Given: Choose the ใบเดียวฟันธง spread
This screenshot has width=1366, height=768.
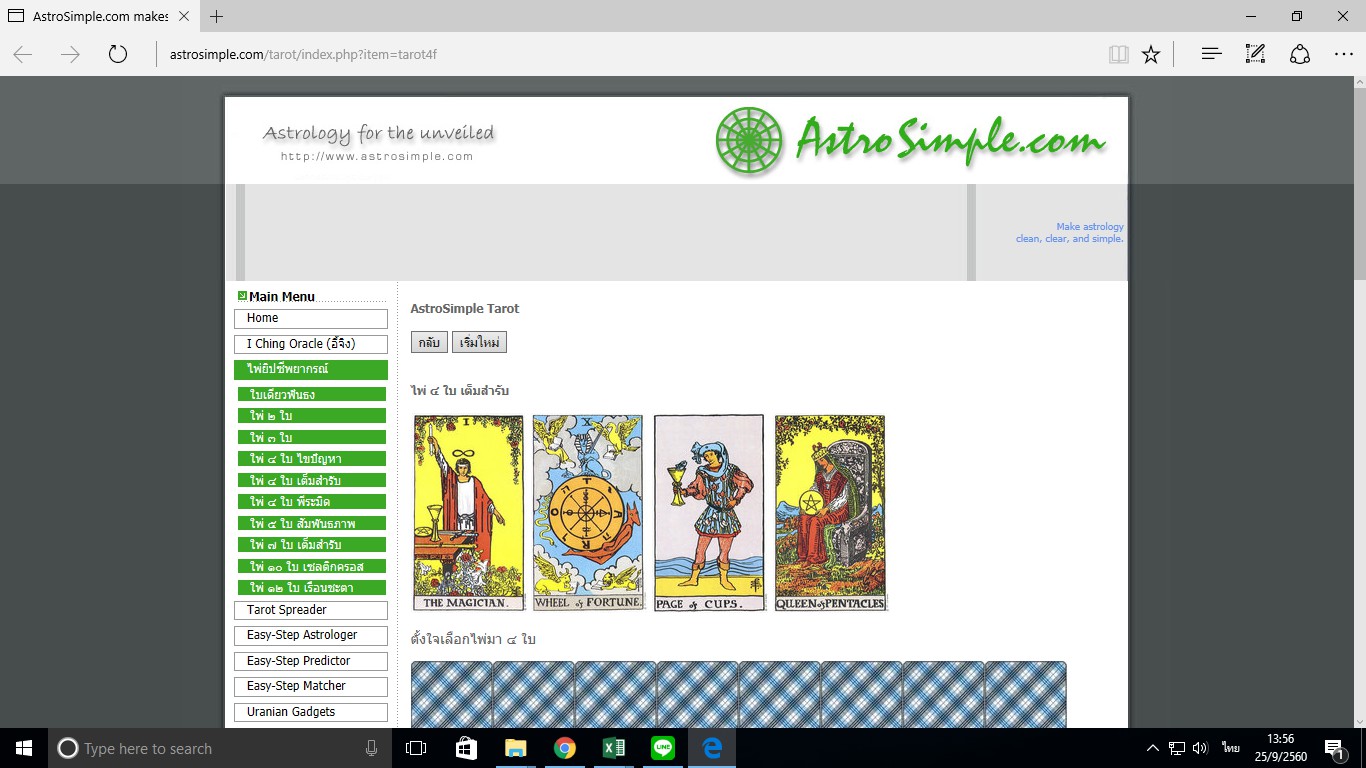Looking at the screenshot, I should pos(312,394).
